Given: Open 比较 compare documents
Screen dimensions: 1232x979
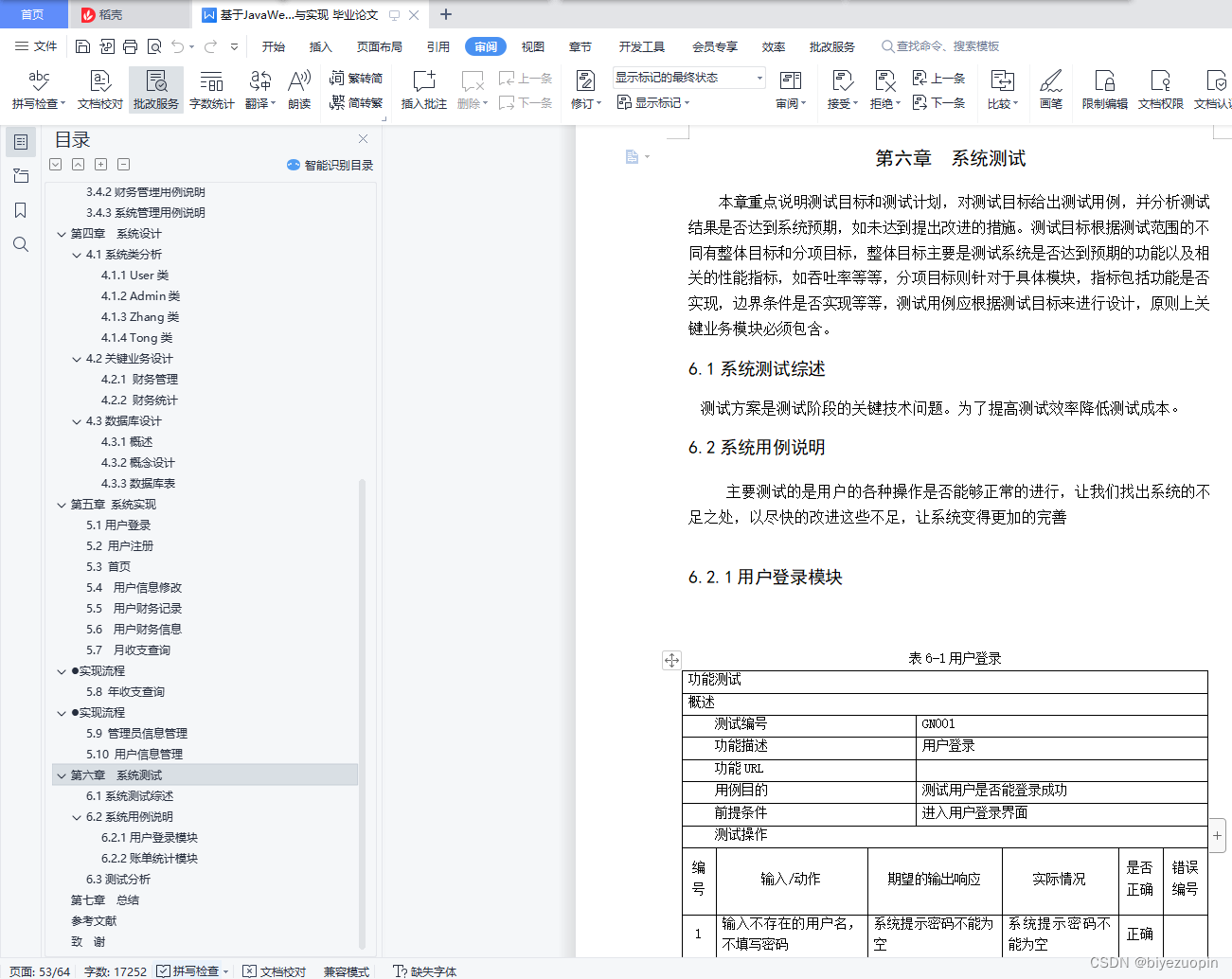Looking at the screenshot, I should point(1002,90).
